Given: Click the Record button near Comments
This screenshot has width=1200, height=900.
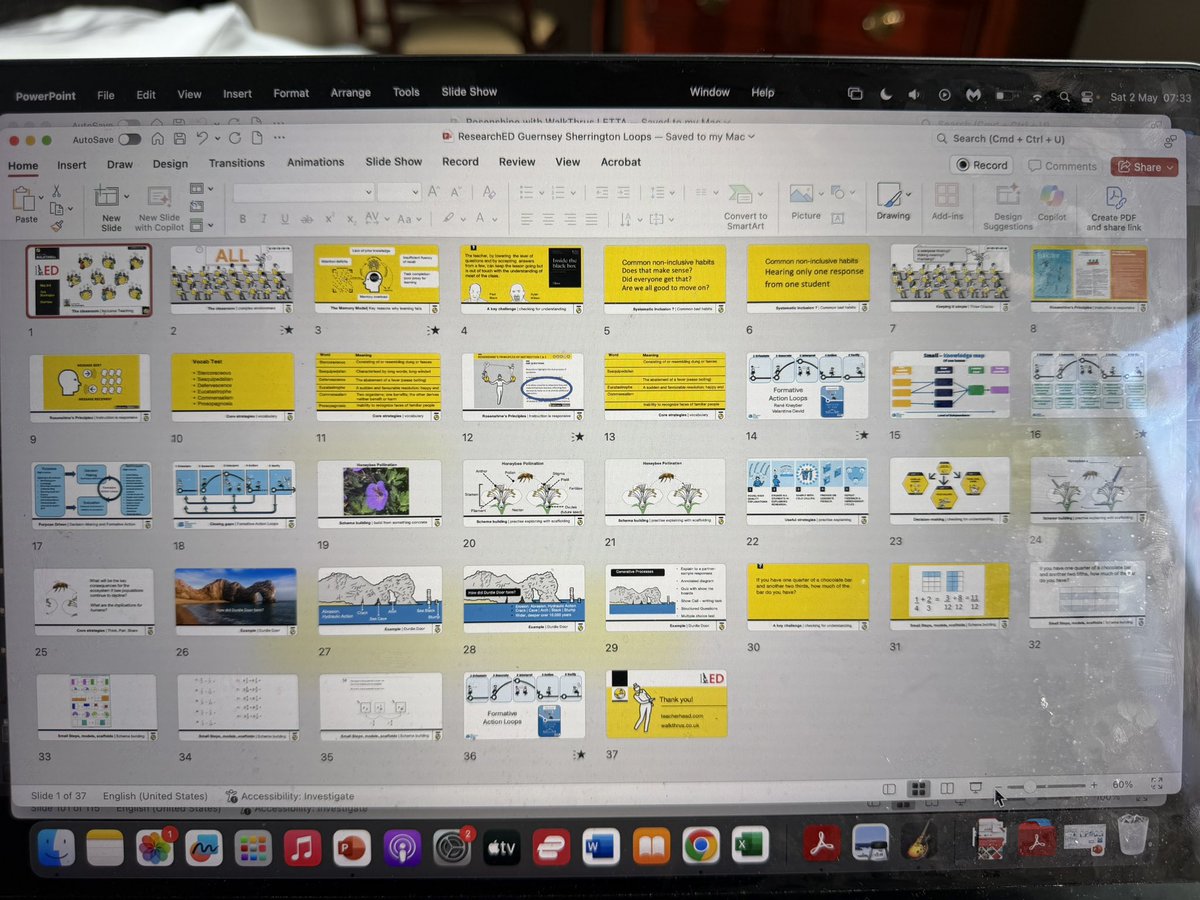Looking at the screenshot, I should (981, 165).
